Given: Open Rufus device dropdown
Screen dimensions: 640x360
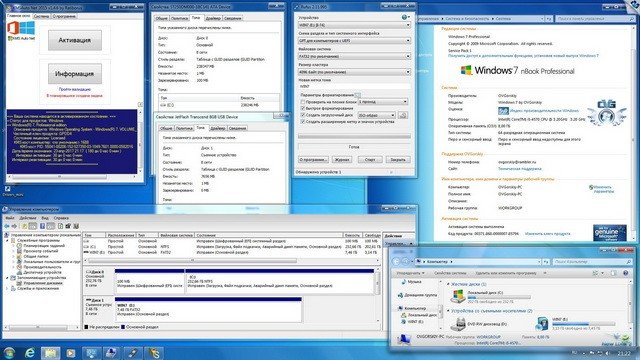Looking at the screenshot, I should (354, 25).
